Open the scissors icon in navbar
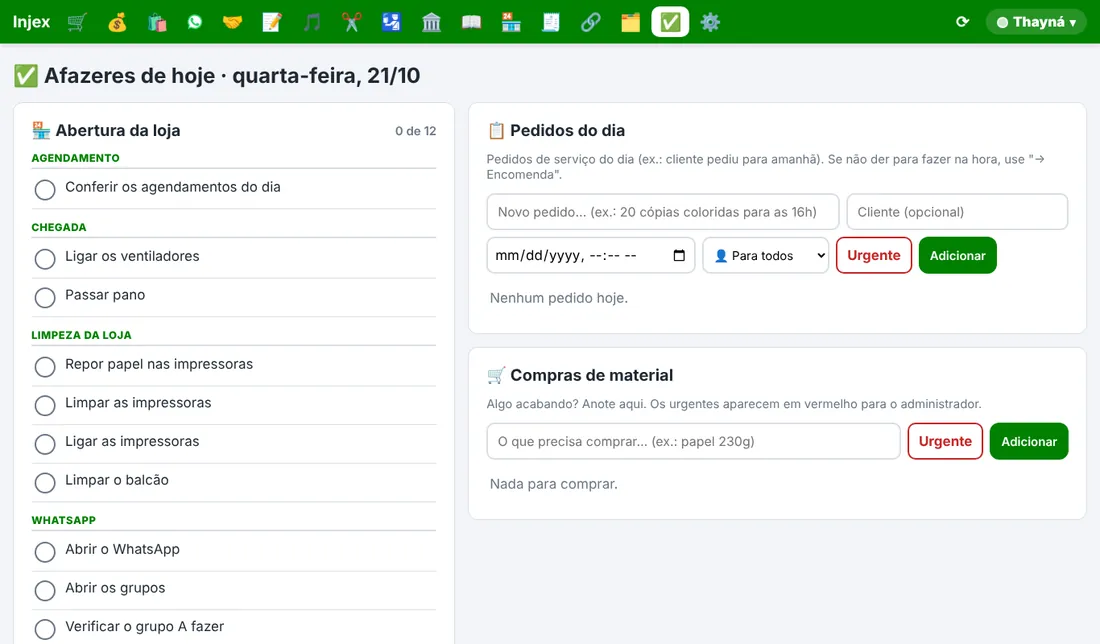Viewport: 1100px width, 644px height. pos(351,22)
